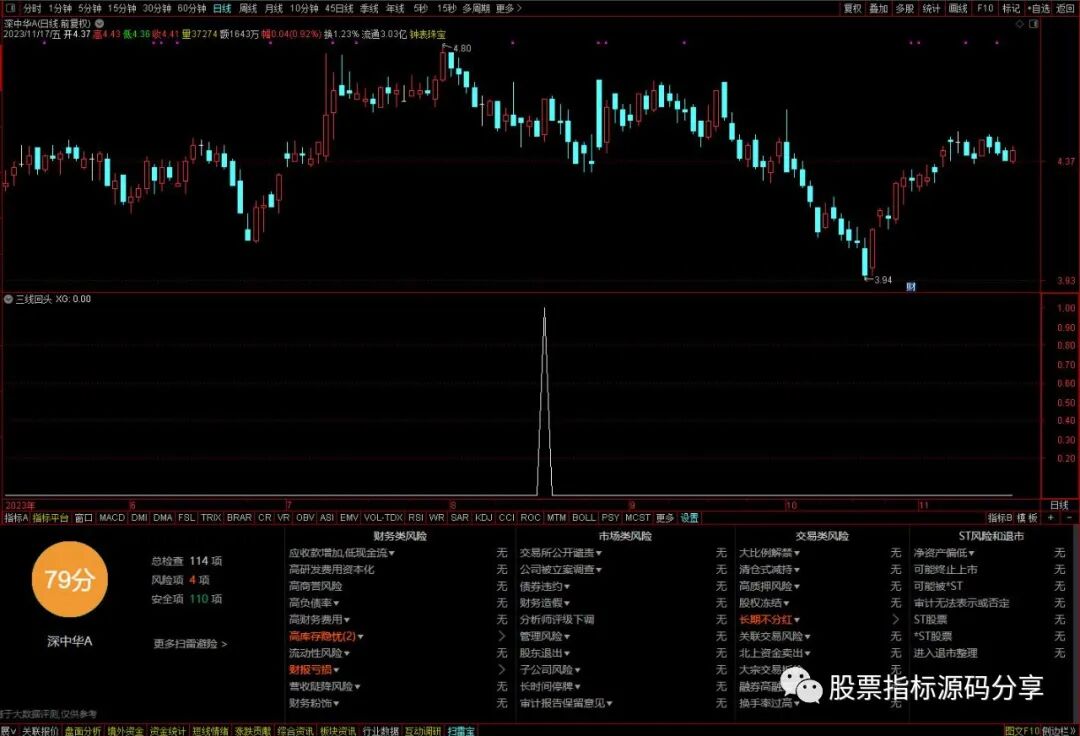
Task: Click 指标平台 in indicator bar
Action: (50, 518)
